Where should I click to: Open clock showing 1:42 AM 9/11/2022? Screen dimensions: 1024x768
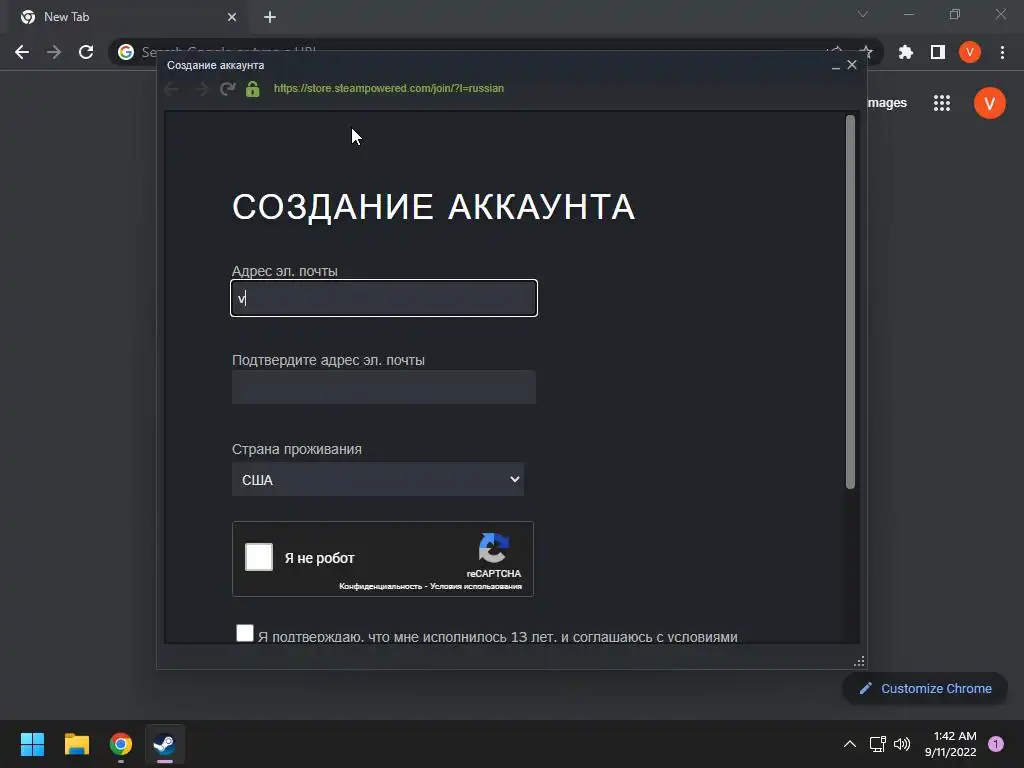[951, 744]
